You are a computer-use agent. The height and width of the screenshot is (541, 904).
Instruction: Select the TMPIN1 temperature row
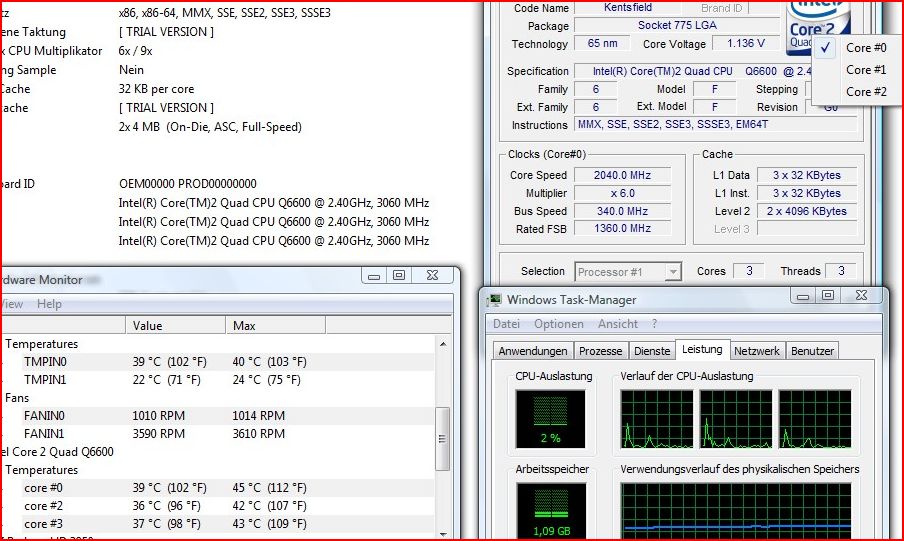[219, 380]
